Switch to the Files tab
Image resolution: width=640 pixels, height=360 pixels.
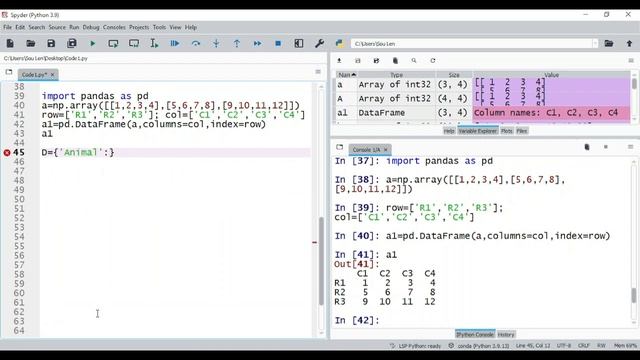[x=522, y=131]
